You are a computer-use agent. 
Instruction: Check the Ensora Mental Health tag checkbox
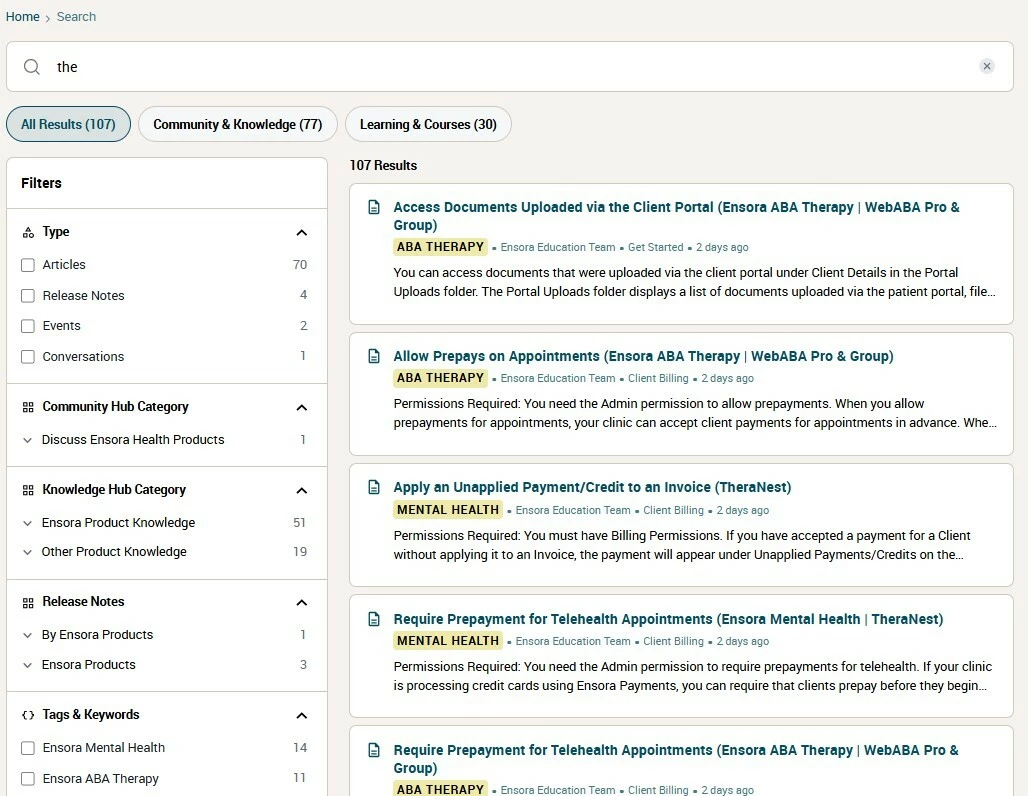pyautogui.click(x=28, y=748)
